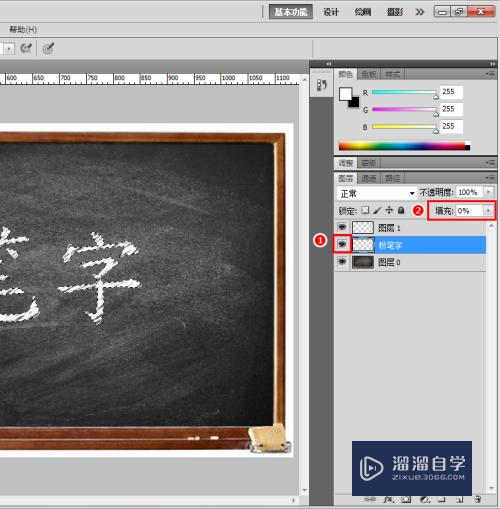Open the blend mode 正常 dropdown

377,193
